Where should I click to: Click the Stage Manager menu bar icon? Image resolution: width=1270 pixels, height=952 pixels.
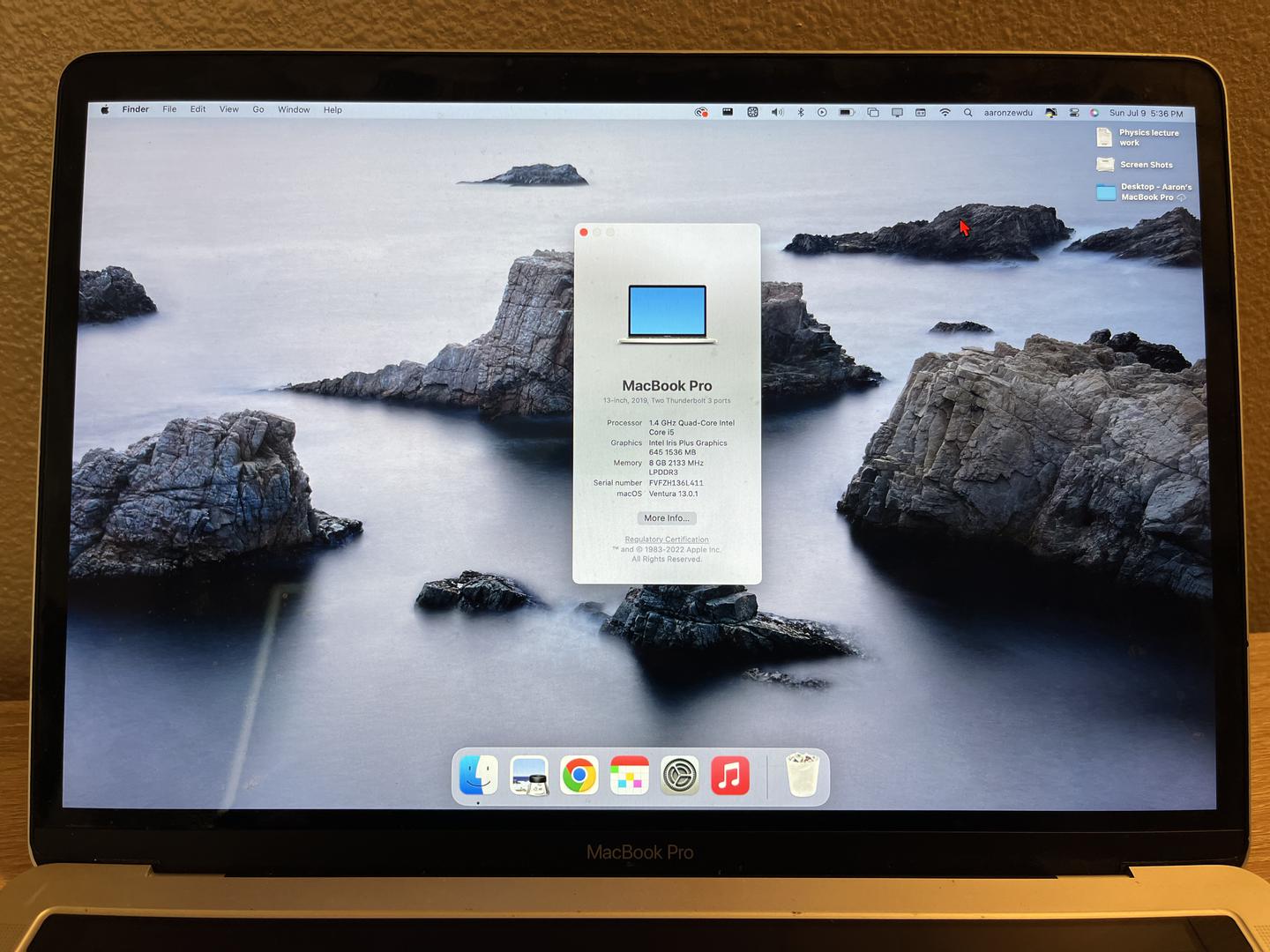click(x=873, y=112)
